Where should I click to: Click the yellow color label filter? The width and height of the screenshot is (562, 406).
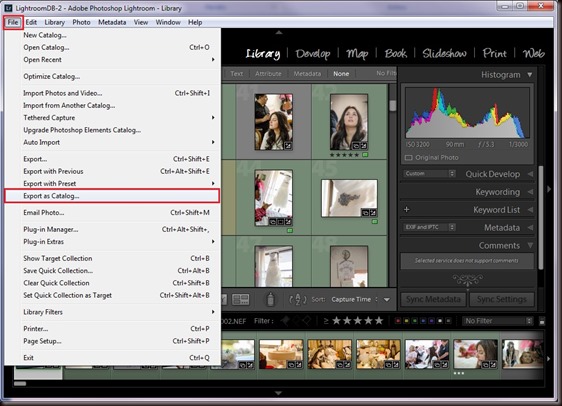click(406, 321)
